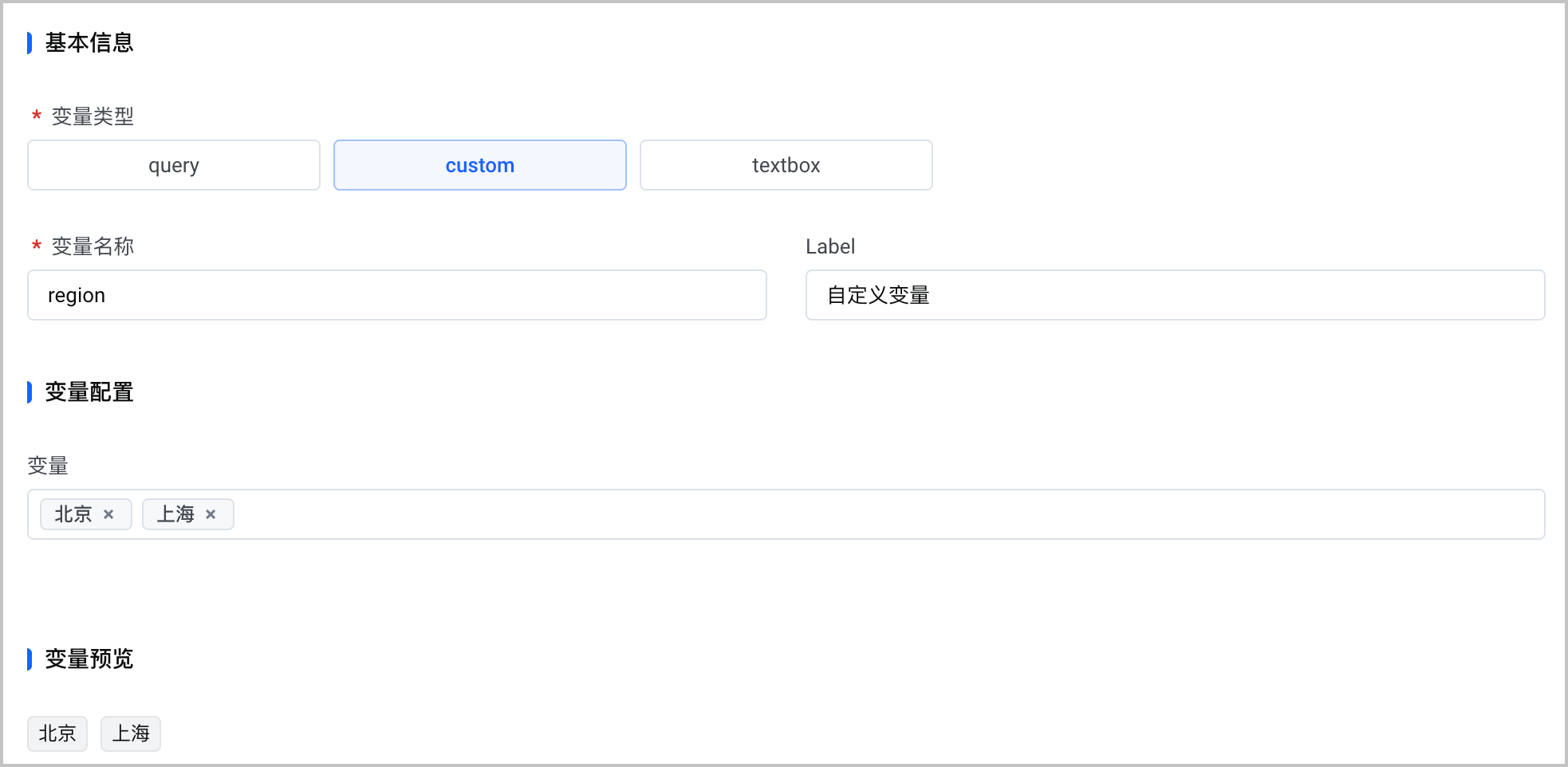Select the custom variable type

pyautogui.click(x=480, y=165)
